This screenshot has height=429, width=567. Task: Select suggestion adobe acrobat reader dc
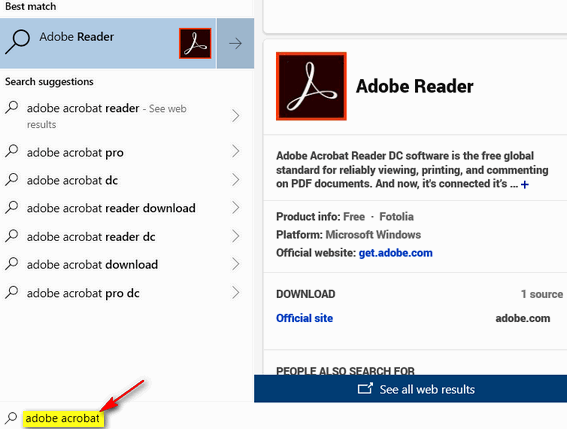[x=91, y=237]
